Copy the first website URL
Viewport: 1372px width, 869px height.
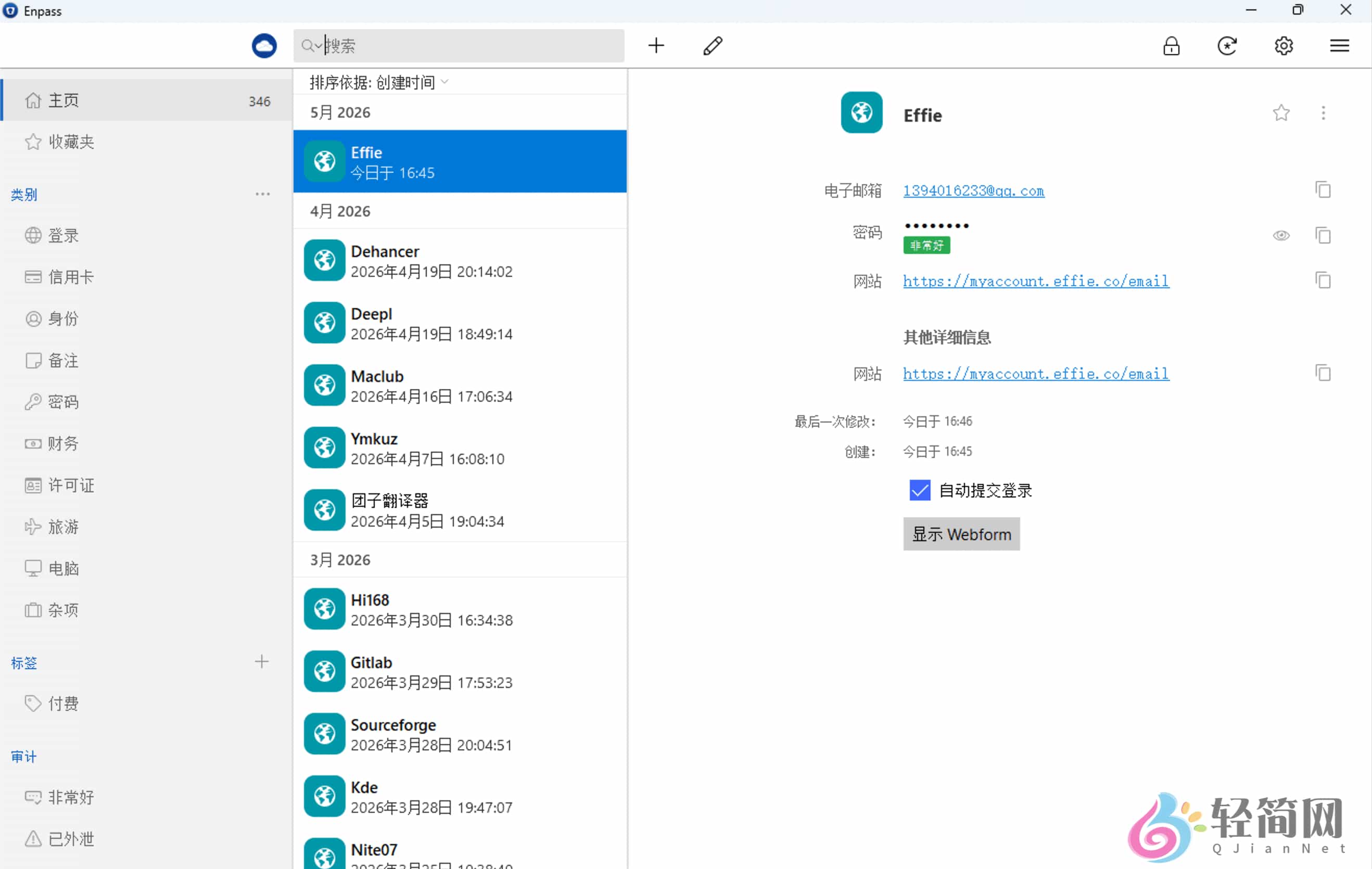click(x=1323, y=280)
